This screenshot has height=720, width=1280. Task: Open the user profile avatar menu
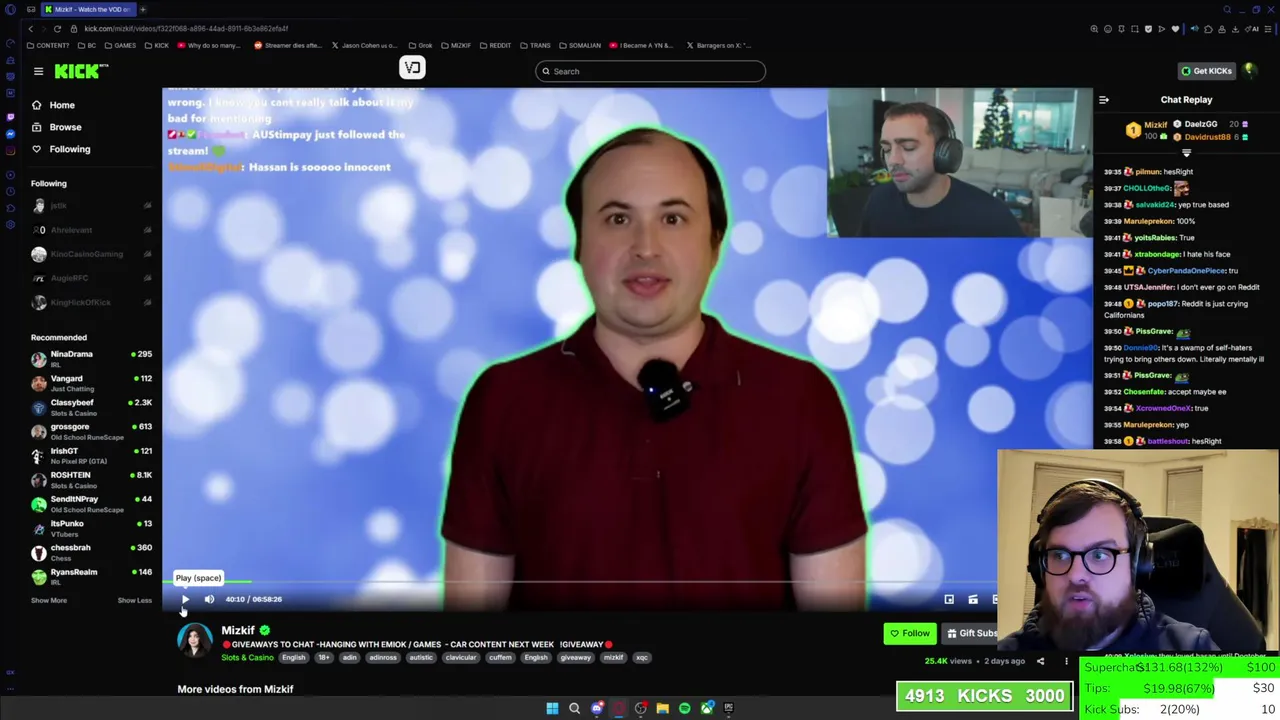click(1249, 70)
